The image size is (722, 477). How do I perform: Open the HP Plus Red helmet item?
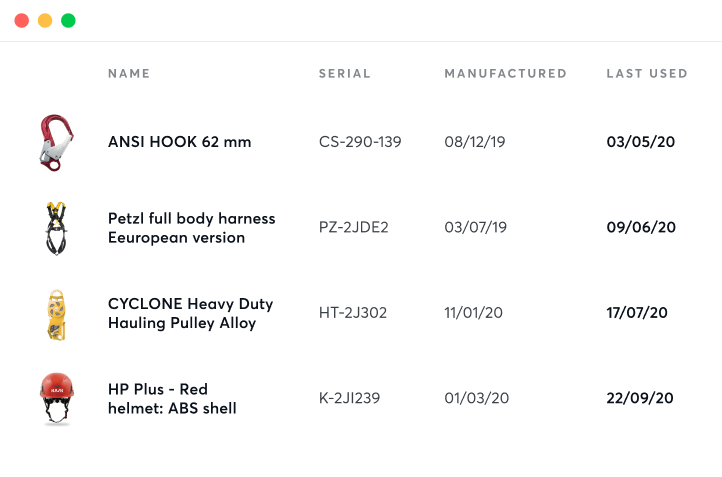172,398
